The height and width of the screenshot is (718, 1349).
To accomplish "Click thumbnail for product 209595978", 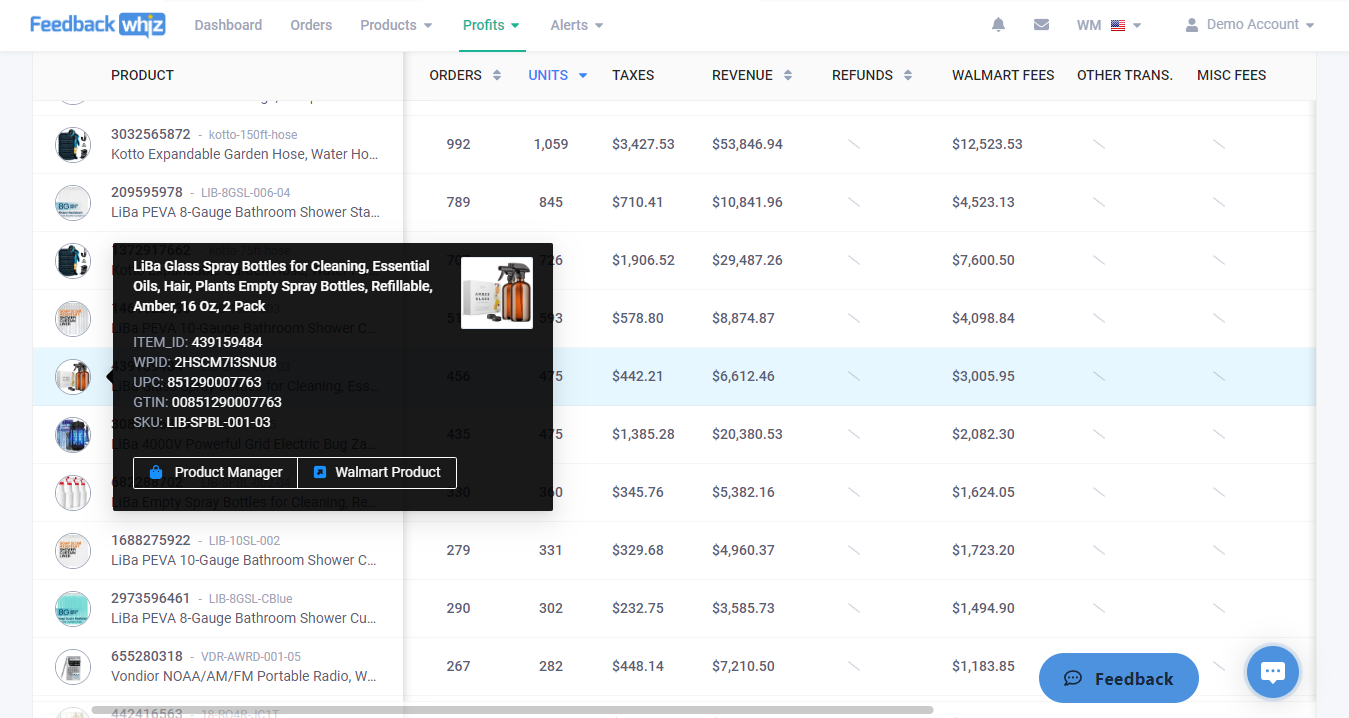I will click(73, 202).
